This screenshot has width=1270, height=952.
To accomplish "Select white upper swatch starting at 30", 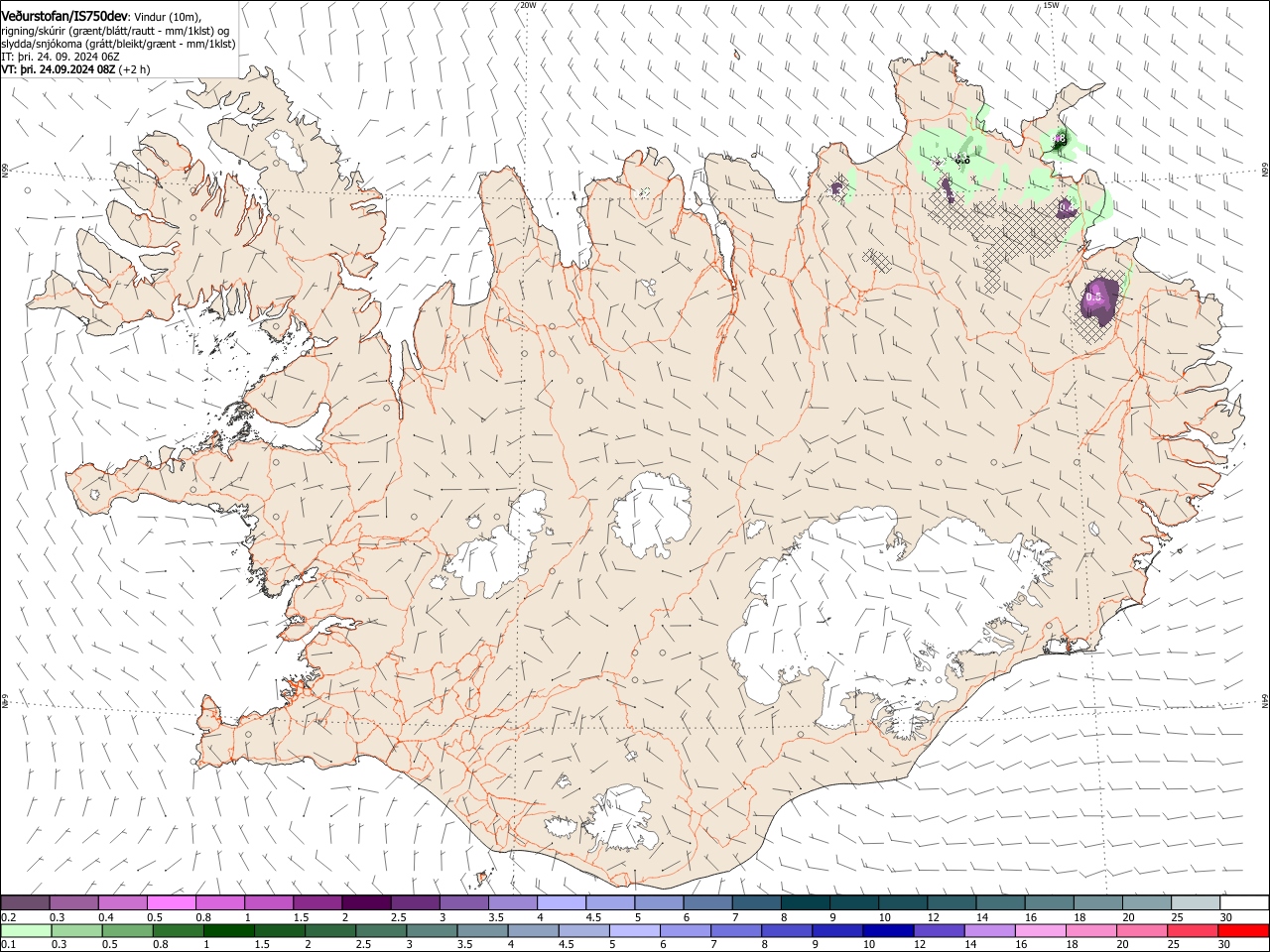I will pos(1243,902).
